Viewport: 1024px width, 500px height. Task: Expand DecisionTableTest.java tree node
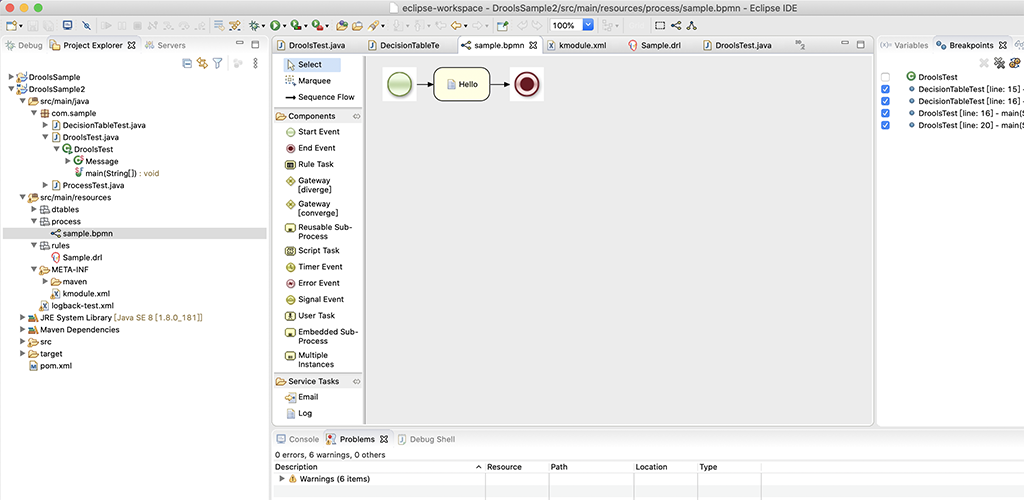point(45,125)
